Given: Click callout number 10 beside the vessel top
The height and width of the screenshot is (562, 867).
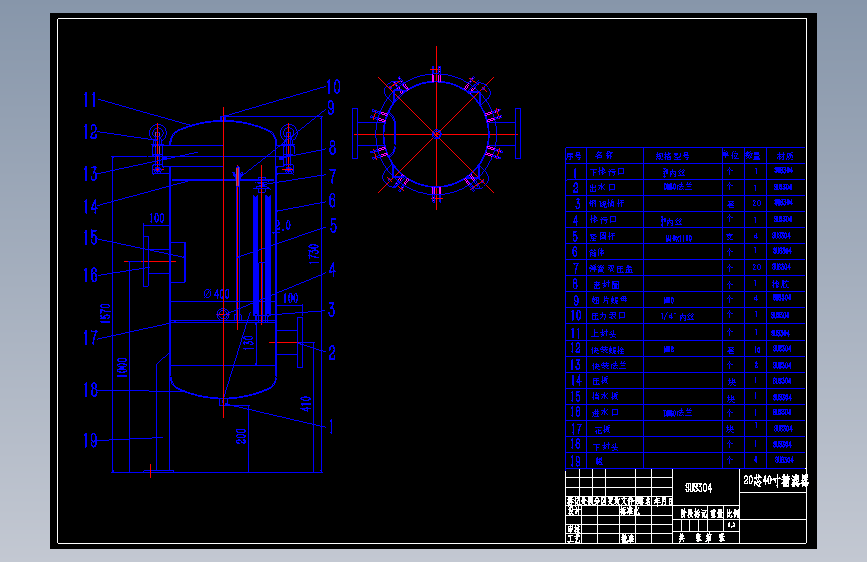Looking at the screenshot, I should click(x=333, y=87).
